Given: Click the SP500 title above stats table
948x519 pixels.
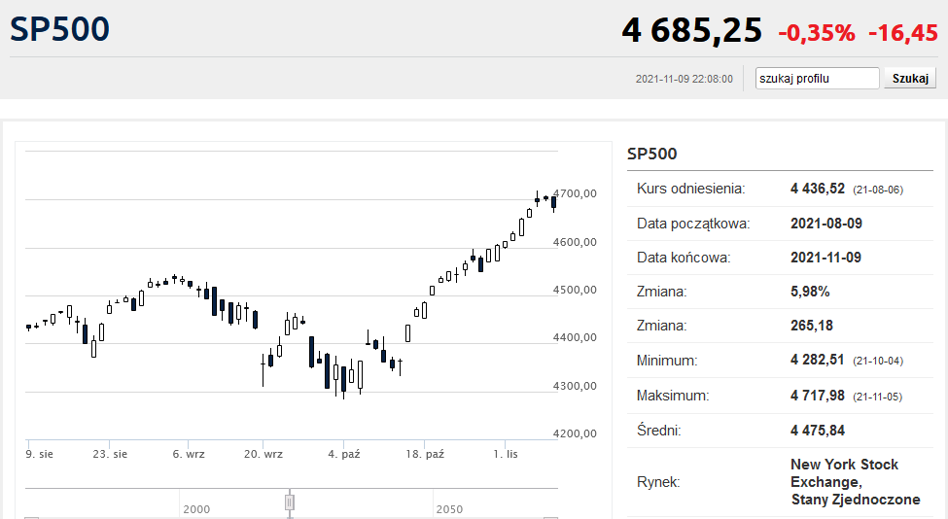Looking at the screenshot, I should coord(652,154).
